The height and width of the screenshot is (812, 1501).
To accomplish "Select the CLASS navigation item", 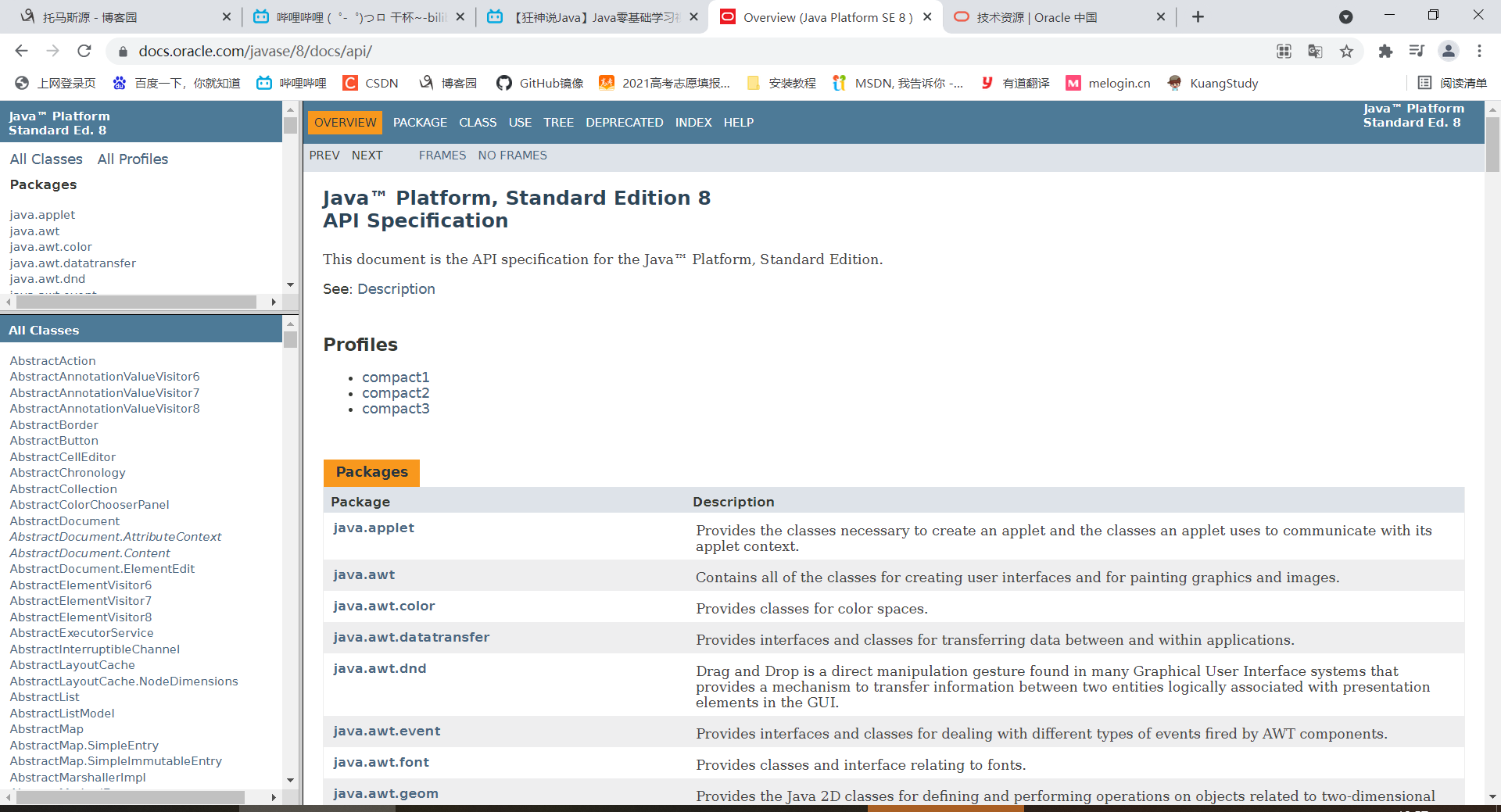I will click(x=478, y=122).
